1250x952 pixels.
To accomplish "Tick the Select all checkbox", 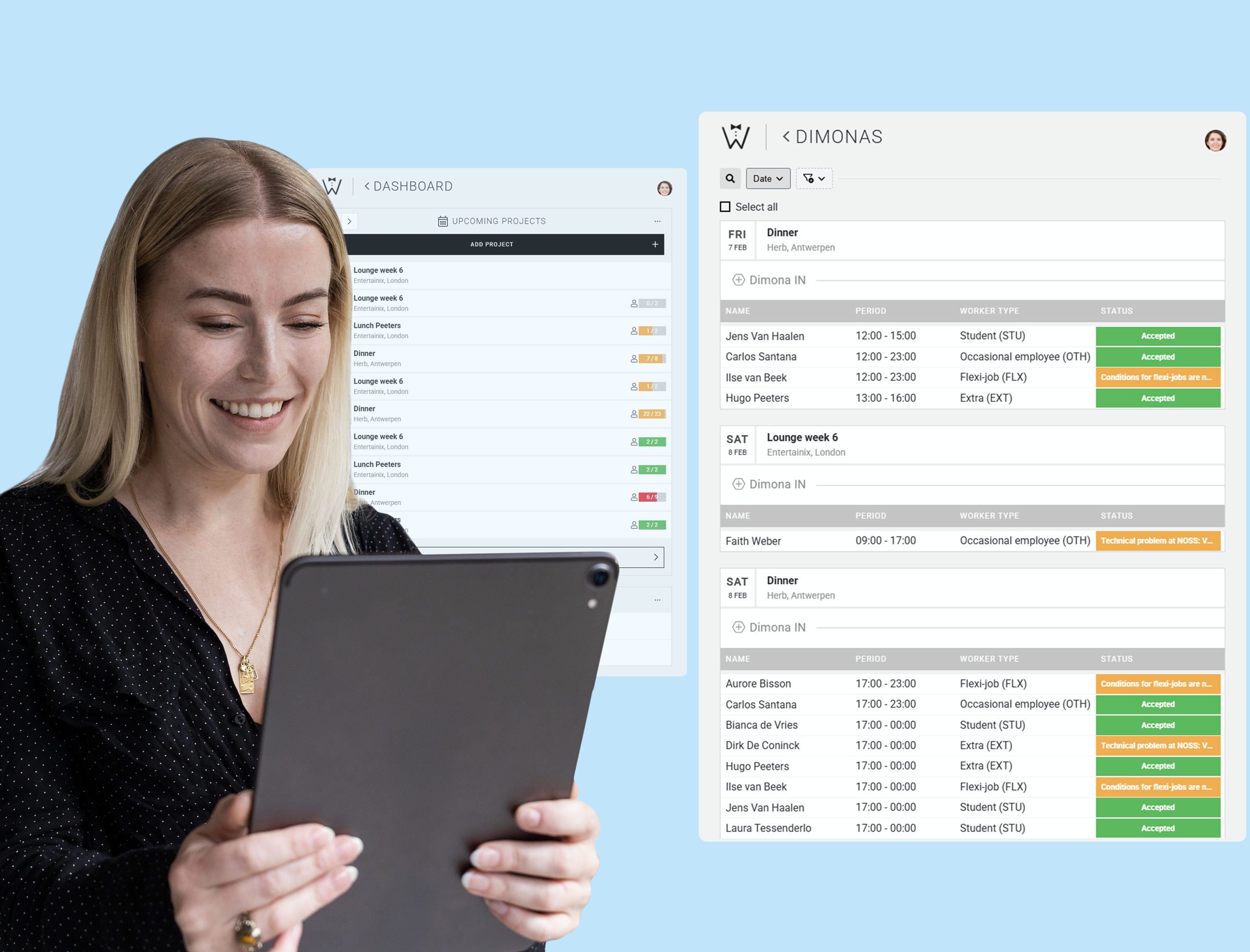I will point(725,207).
